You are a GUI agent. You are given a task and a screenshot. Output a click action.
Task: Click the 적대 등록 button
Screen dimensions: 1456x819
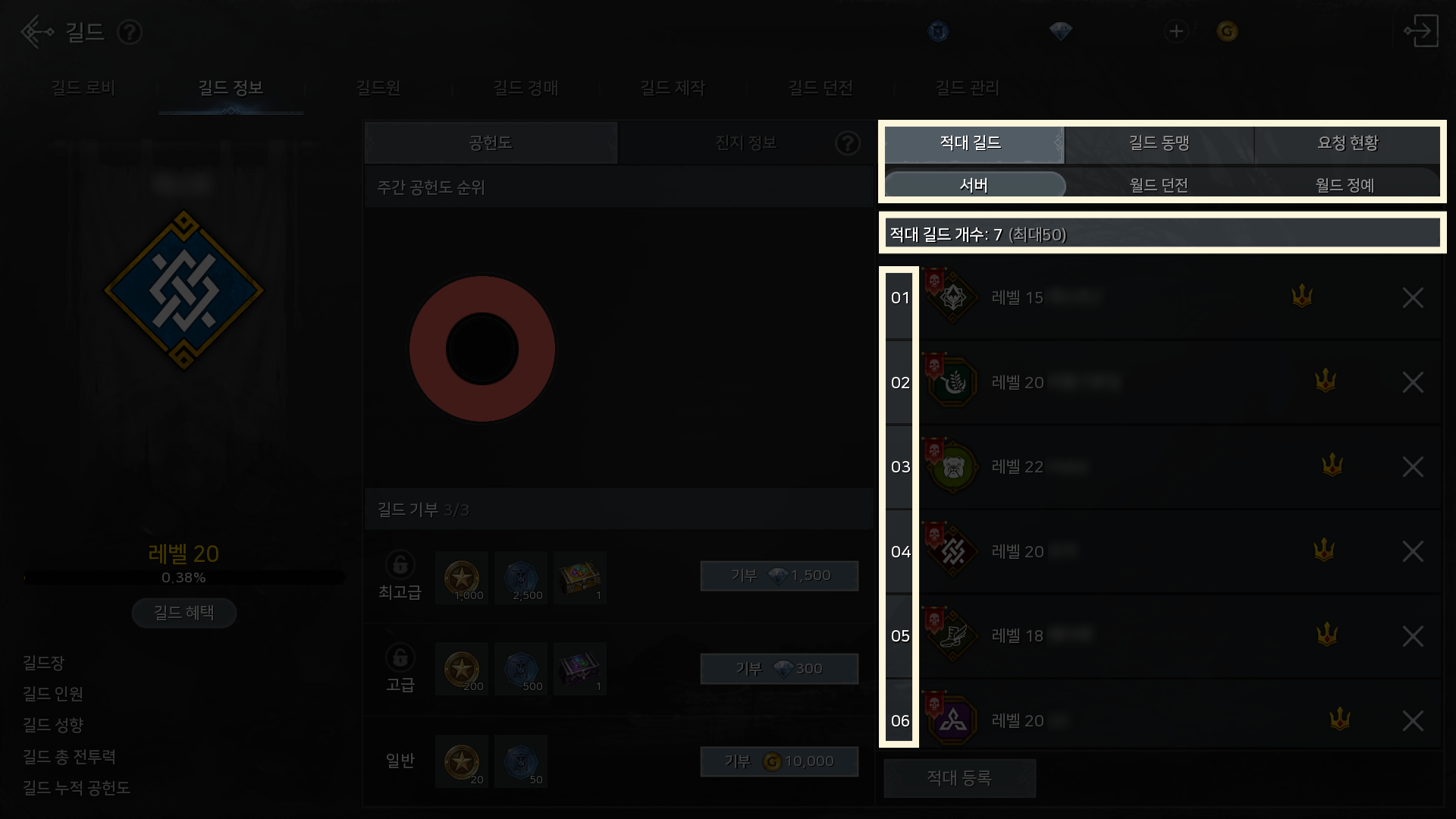point(960,777)
